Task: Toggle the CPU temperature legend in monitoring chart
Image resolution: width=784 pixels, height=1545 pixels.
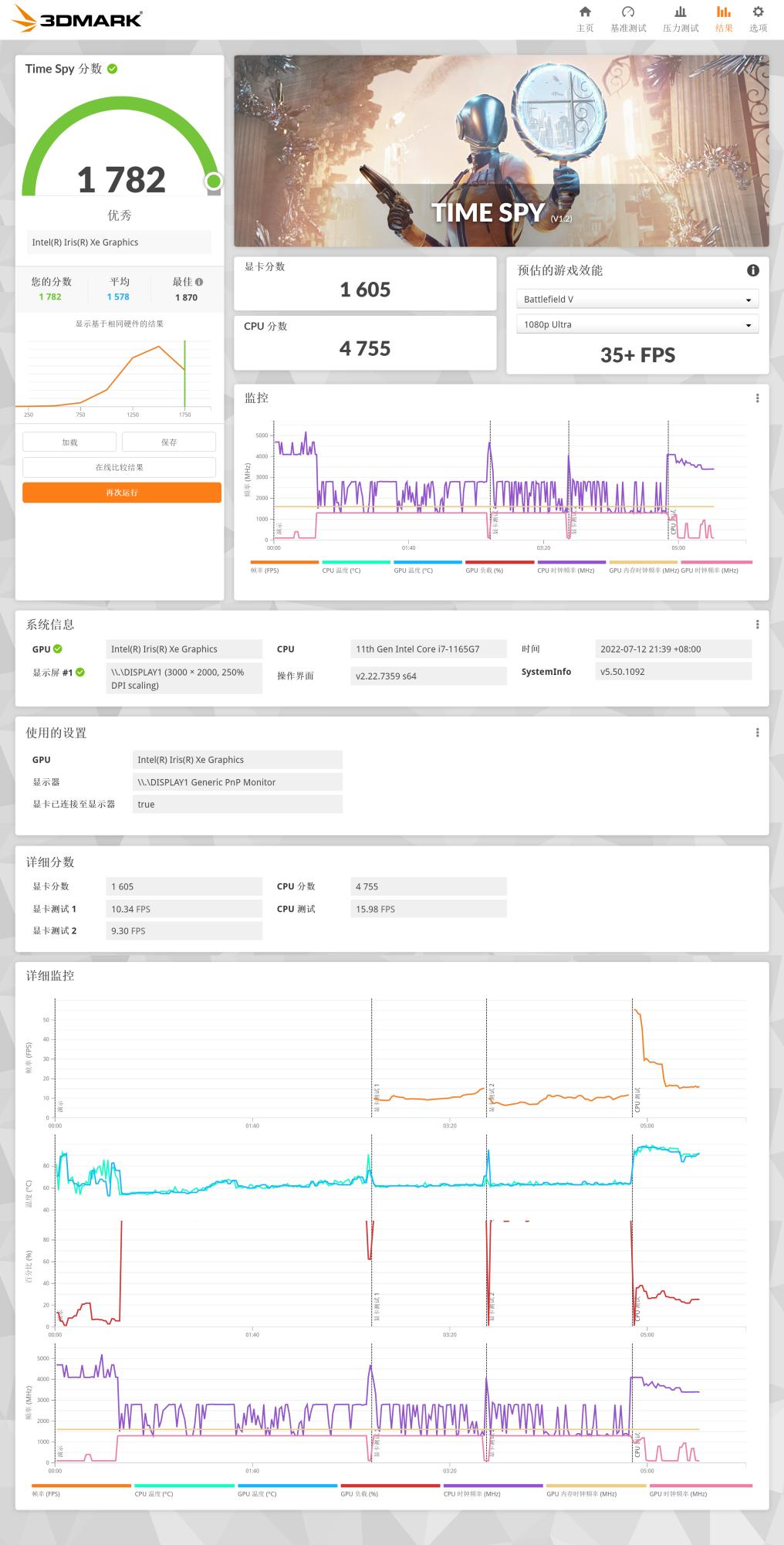Action: point(355,567)
